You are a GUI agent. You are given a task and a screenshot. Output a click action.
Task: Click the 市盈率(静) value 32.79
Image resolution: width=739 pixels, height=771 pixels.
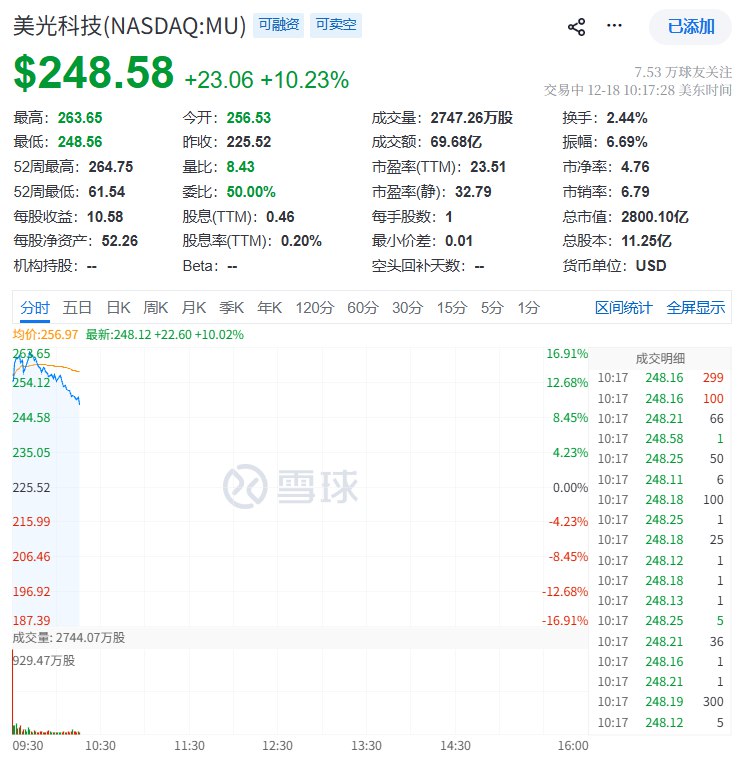[x=473, y=192]
